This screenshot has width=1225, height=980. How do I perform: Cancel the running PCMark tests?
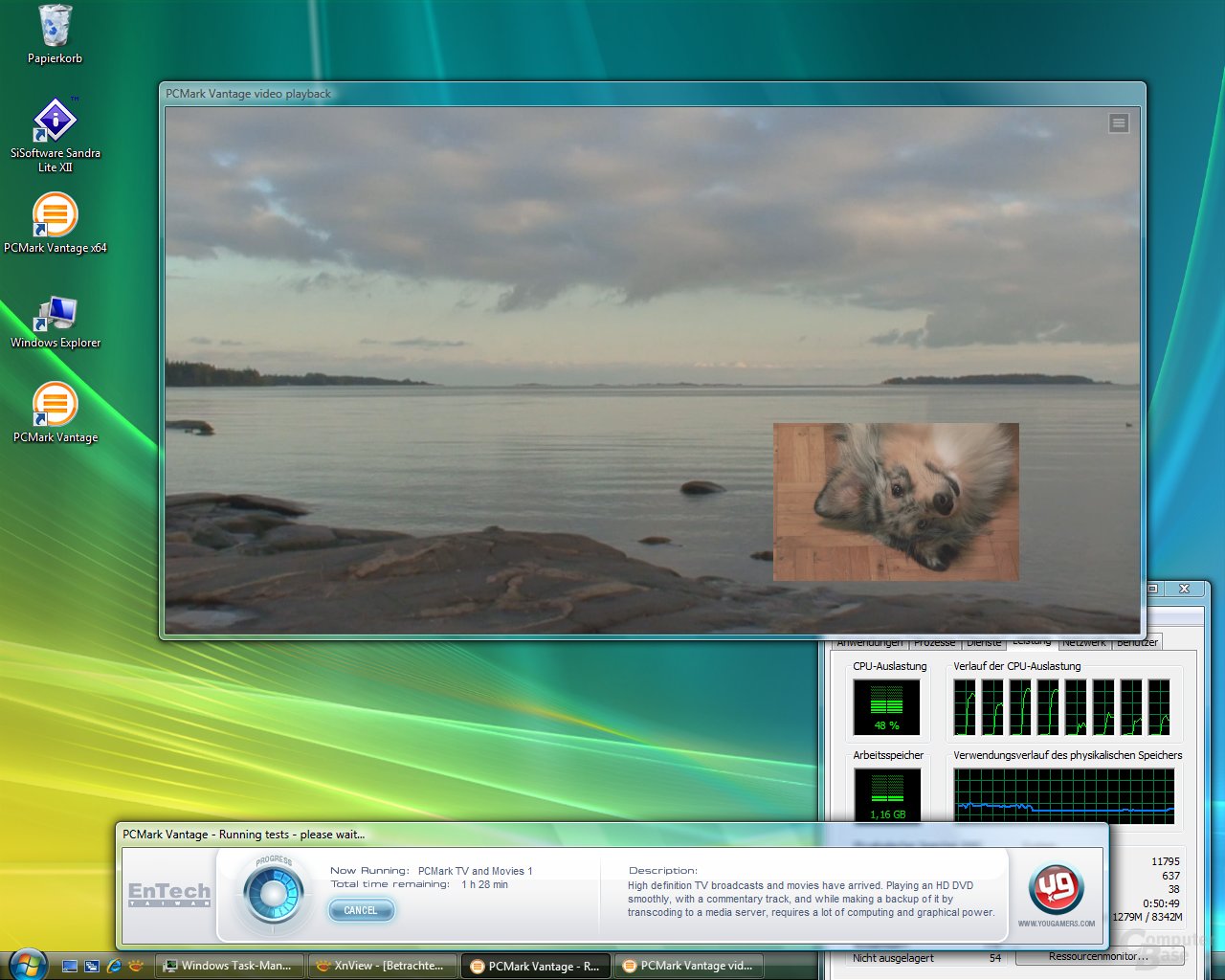[361, 910]
